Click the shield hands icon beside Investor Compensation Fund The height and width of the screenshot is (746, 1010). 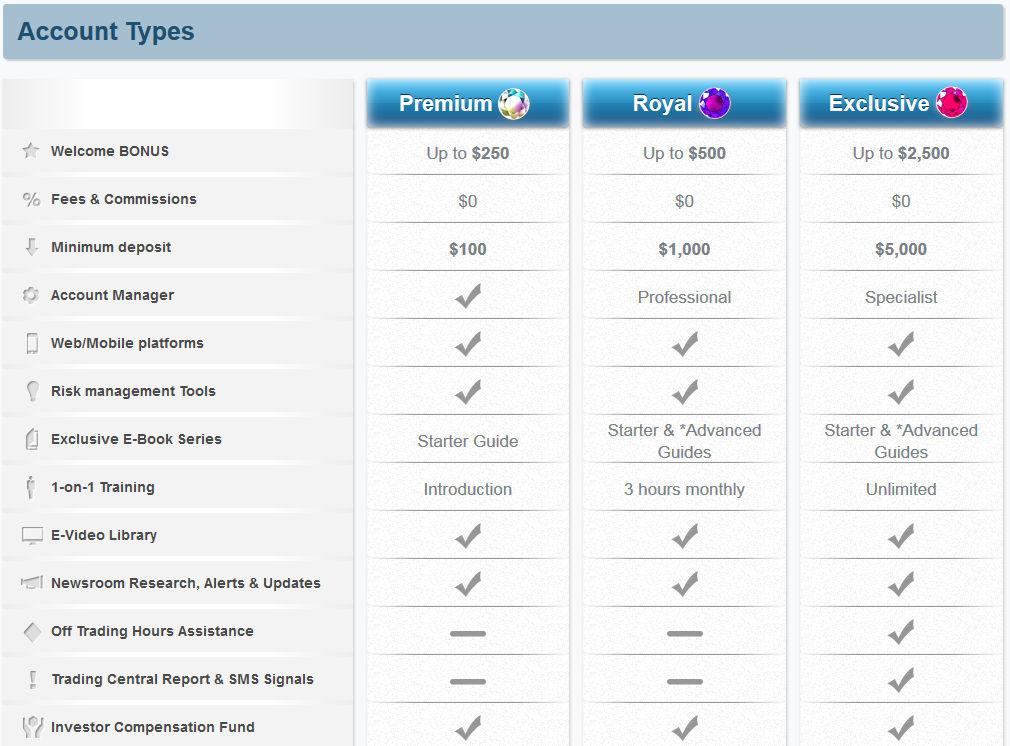33,727
